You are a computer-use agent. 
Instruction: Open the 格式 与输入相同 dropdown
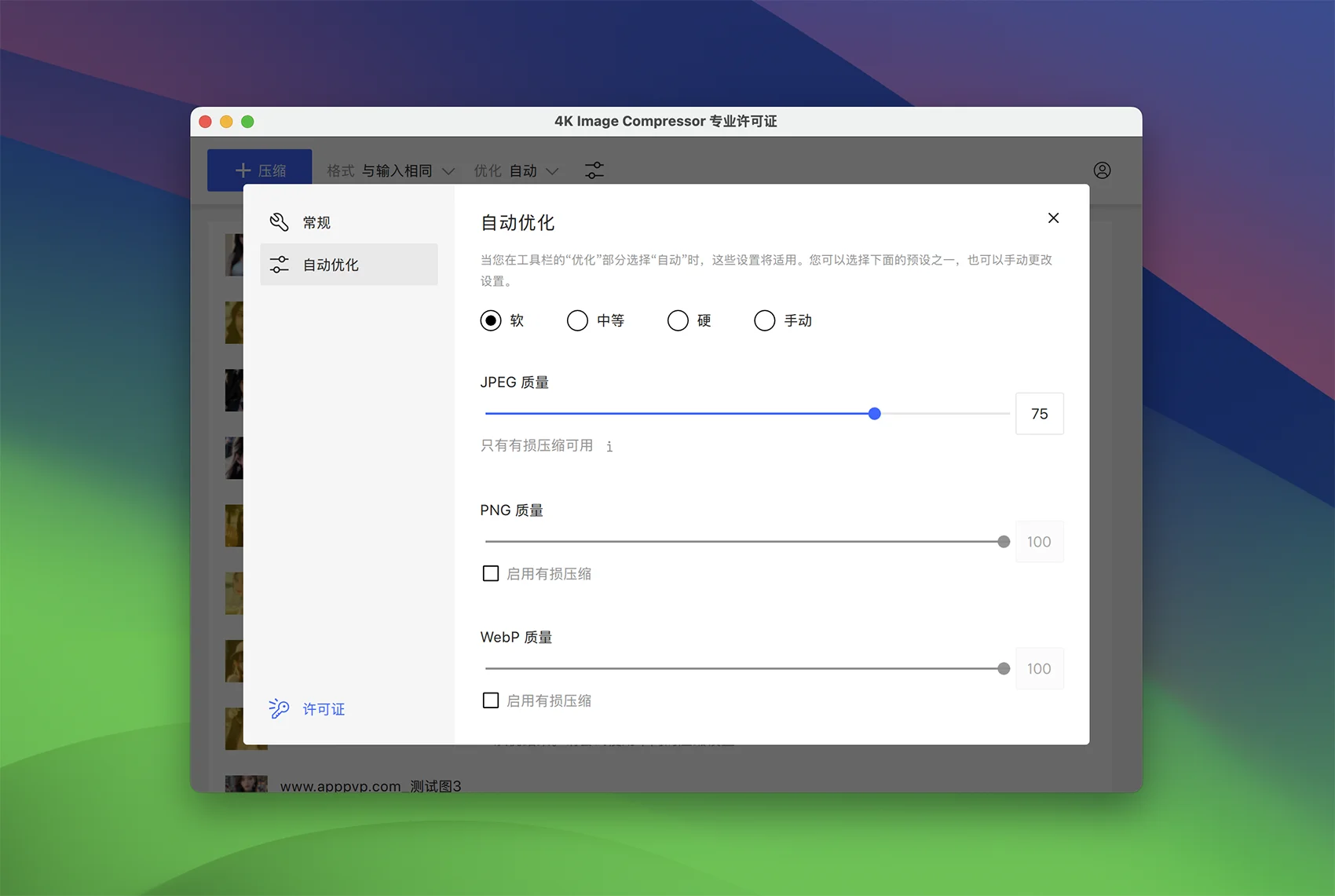click(x=391, y=170)
